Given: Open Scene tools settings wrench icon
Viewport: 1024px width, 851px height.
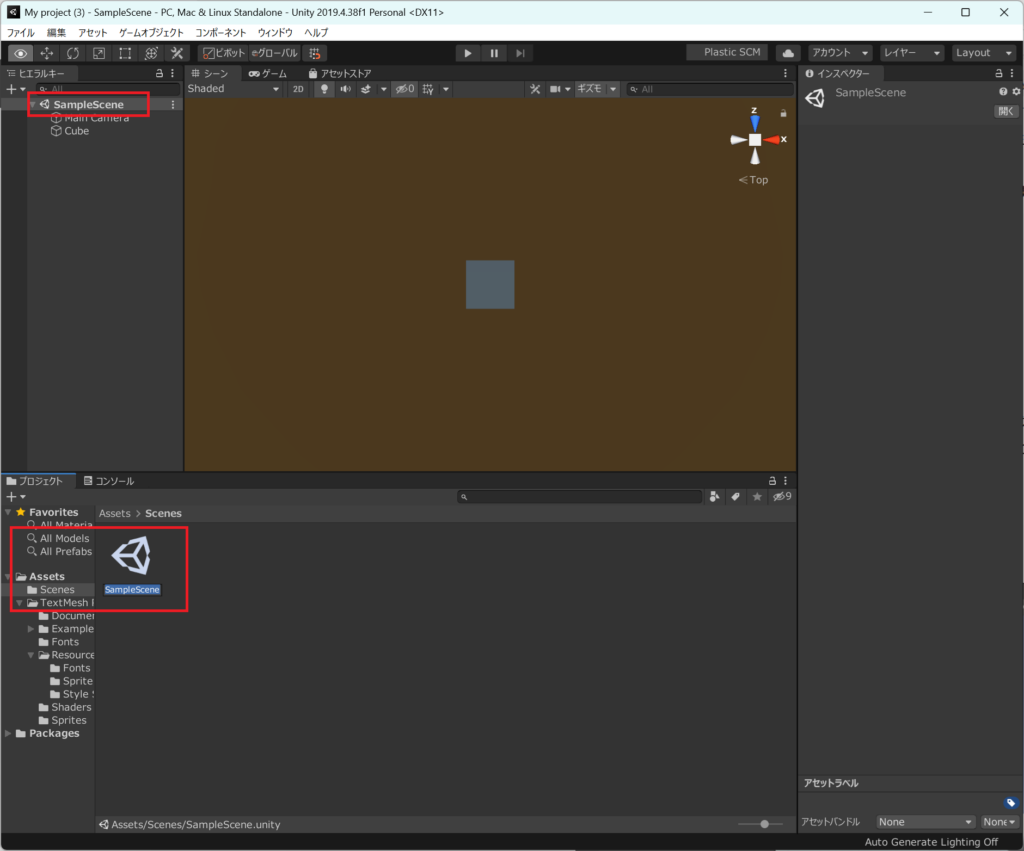Looking at the screenshot, I should click(x=535, y=89).
